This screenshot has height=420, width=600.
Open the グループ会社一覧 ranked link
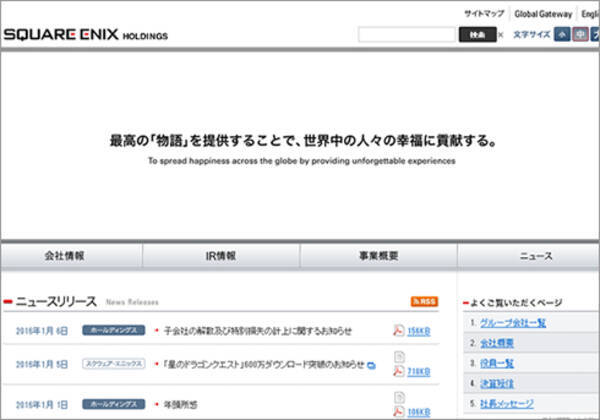[x=513, y=323]
